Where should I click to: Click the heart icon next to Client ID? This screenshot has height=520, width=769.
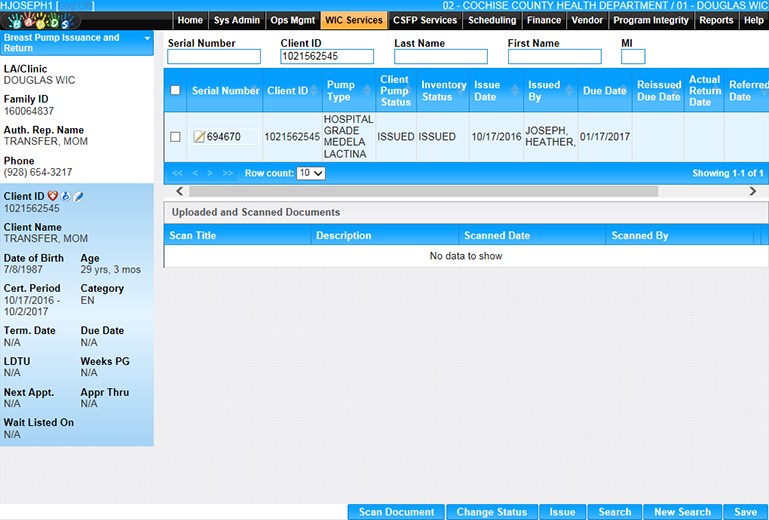pyautogui.click(x=53, y=197)
